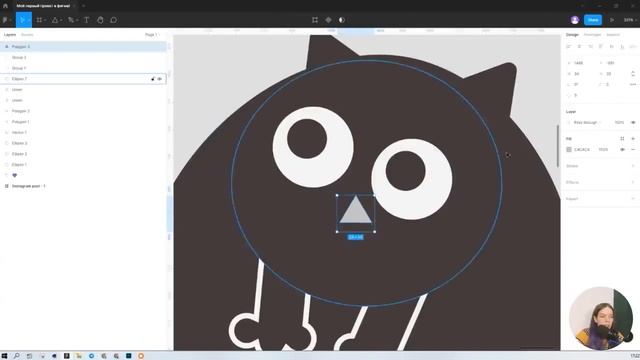This screenshot has width=640, height=360.
Task: Select the Move tool
Action: click(22, 20)
